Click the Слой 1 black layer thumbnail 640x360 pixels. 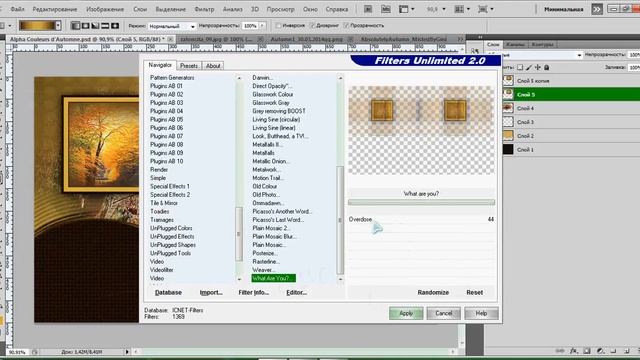tap(508, 149)
